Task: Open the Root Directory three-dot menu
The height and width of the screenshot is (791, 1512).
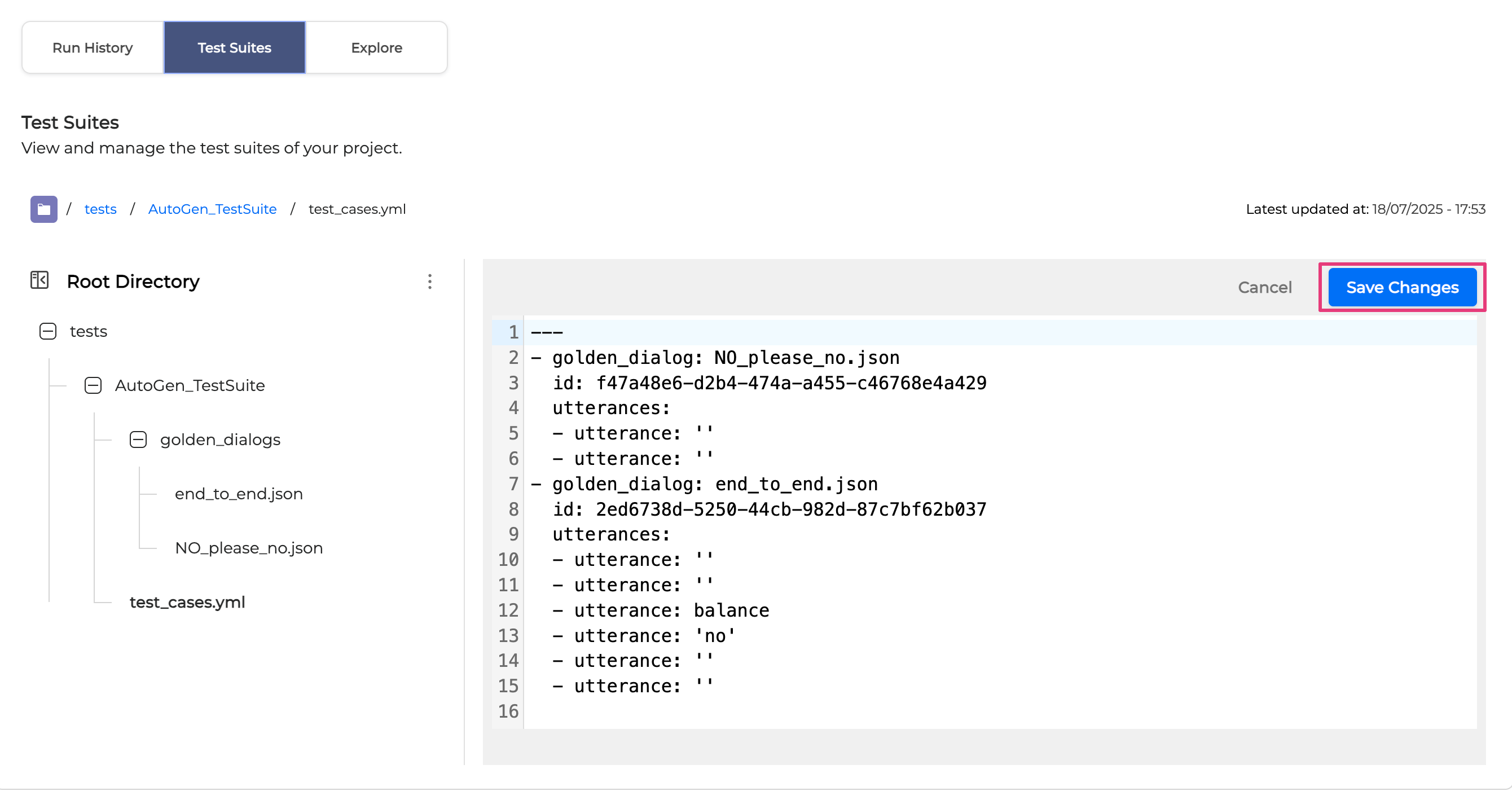Action: tap(430, 282)
